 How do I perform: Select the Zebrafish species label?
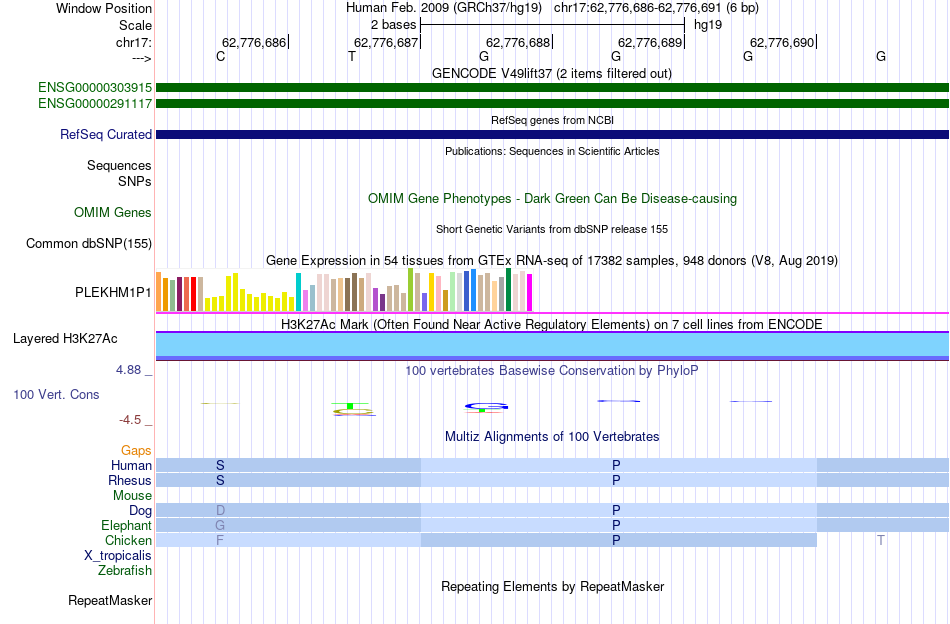[125, 571]
